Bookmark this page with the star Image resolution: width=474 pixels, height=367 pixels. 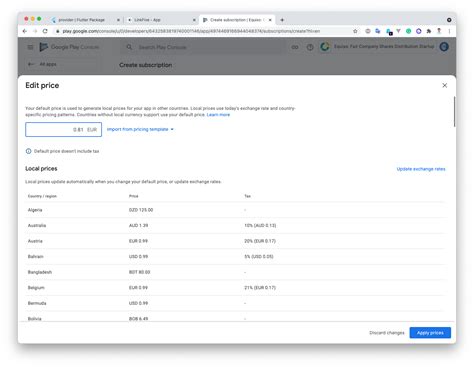[x=355, y=31]
